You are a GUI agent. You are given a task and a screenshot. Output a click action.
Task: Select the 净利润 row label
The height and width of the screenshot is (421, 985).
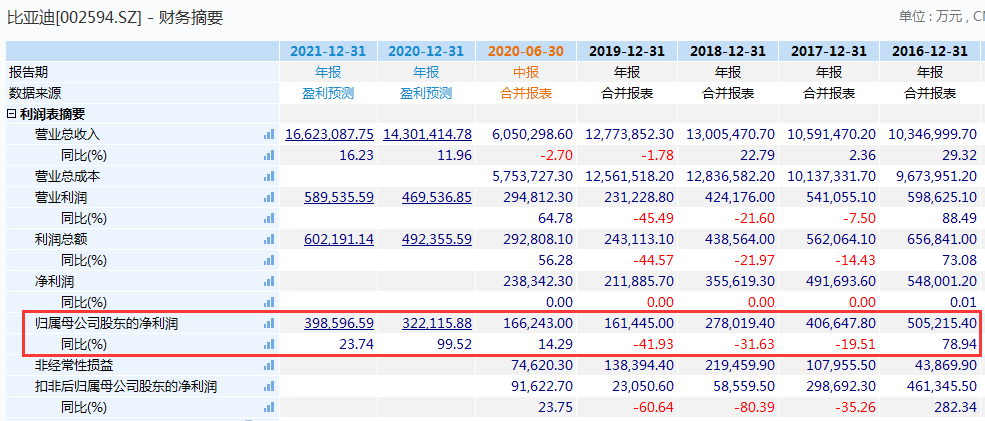click(55, 282)
